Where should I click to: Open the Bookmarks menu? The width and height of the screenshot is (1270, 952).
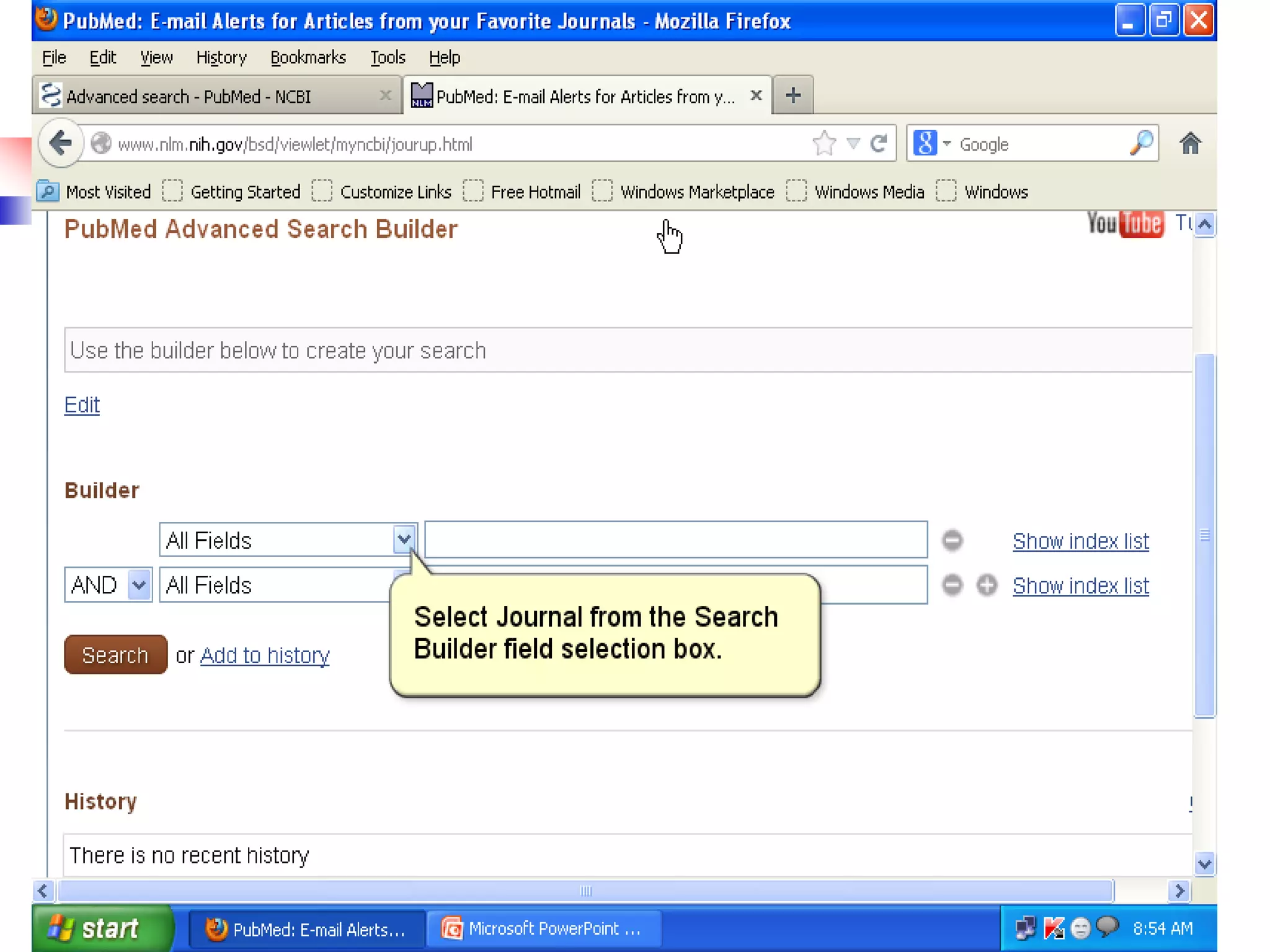click(308, 58)
